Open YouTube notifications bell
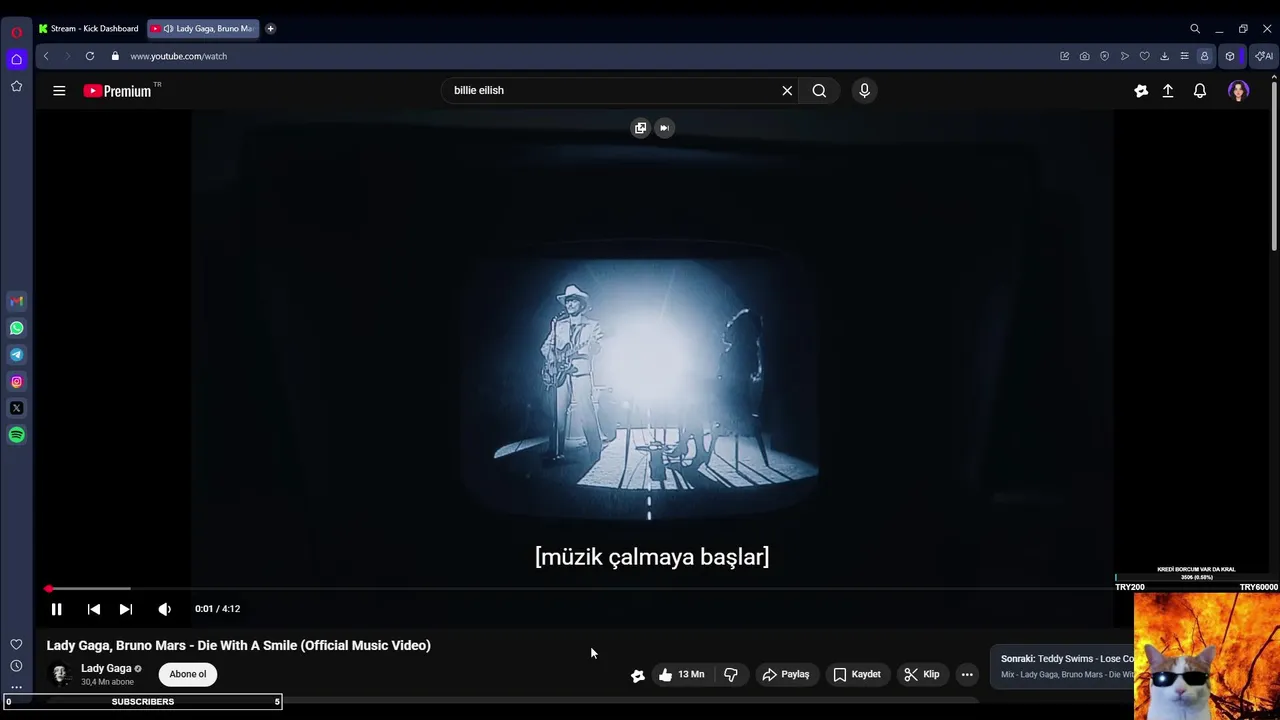The width and height of the screenshot is (1280, 720). [x=1200, y=91]
